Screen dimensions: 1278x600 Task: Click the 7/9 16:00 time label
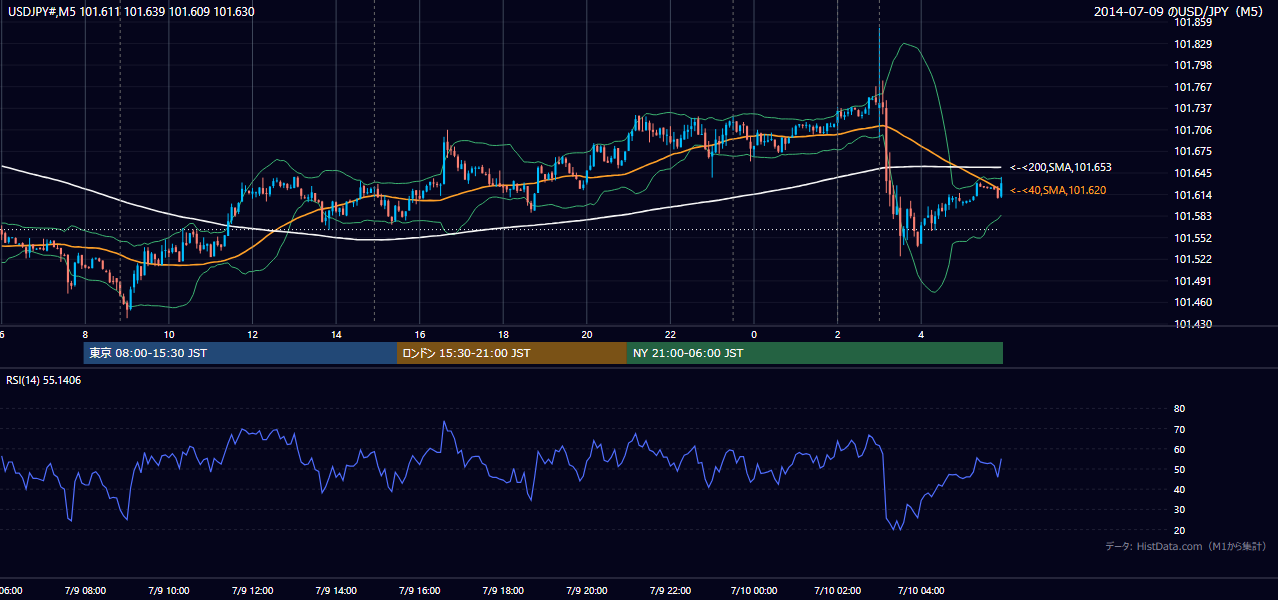click(x=419, y=590)
